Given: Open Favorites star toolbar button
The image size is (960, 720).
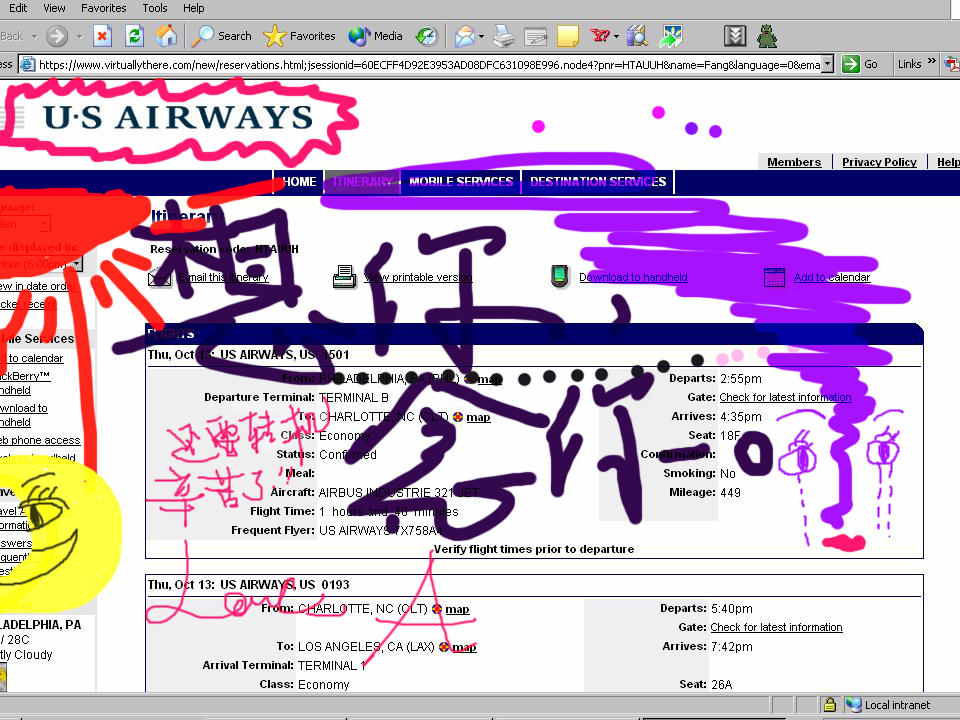Looking at the screenshot, I should coord(299,36).
